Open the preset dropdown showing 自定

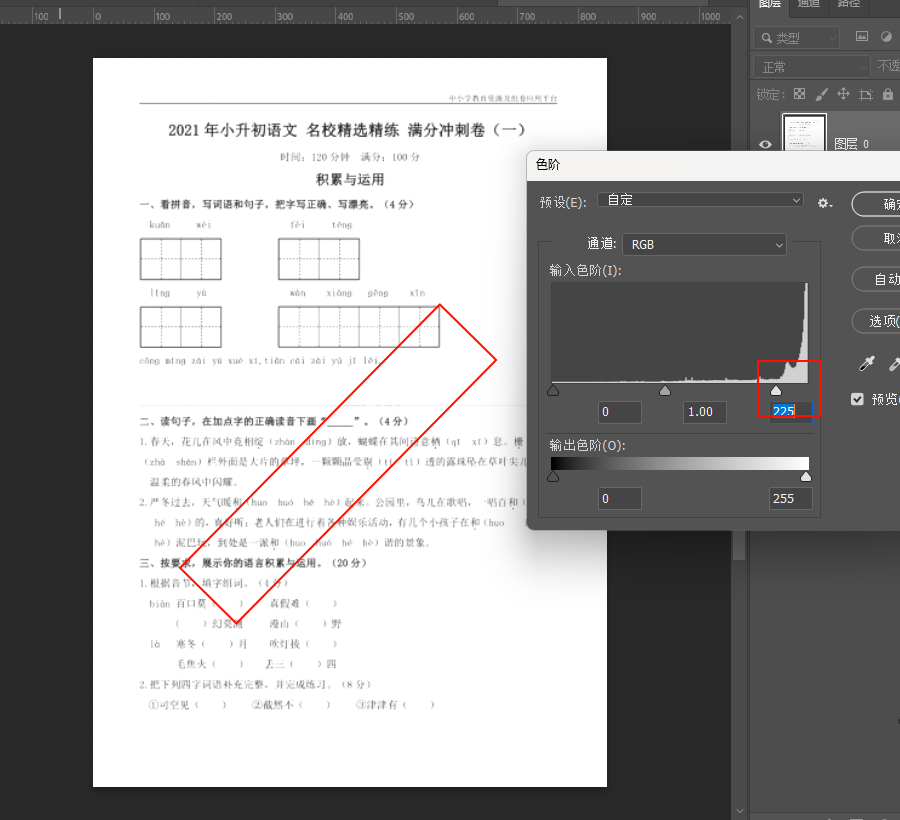tap(700, 200)
